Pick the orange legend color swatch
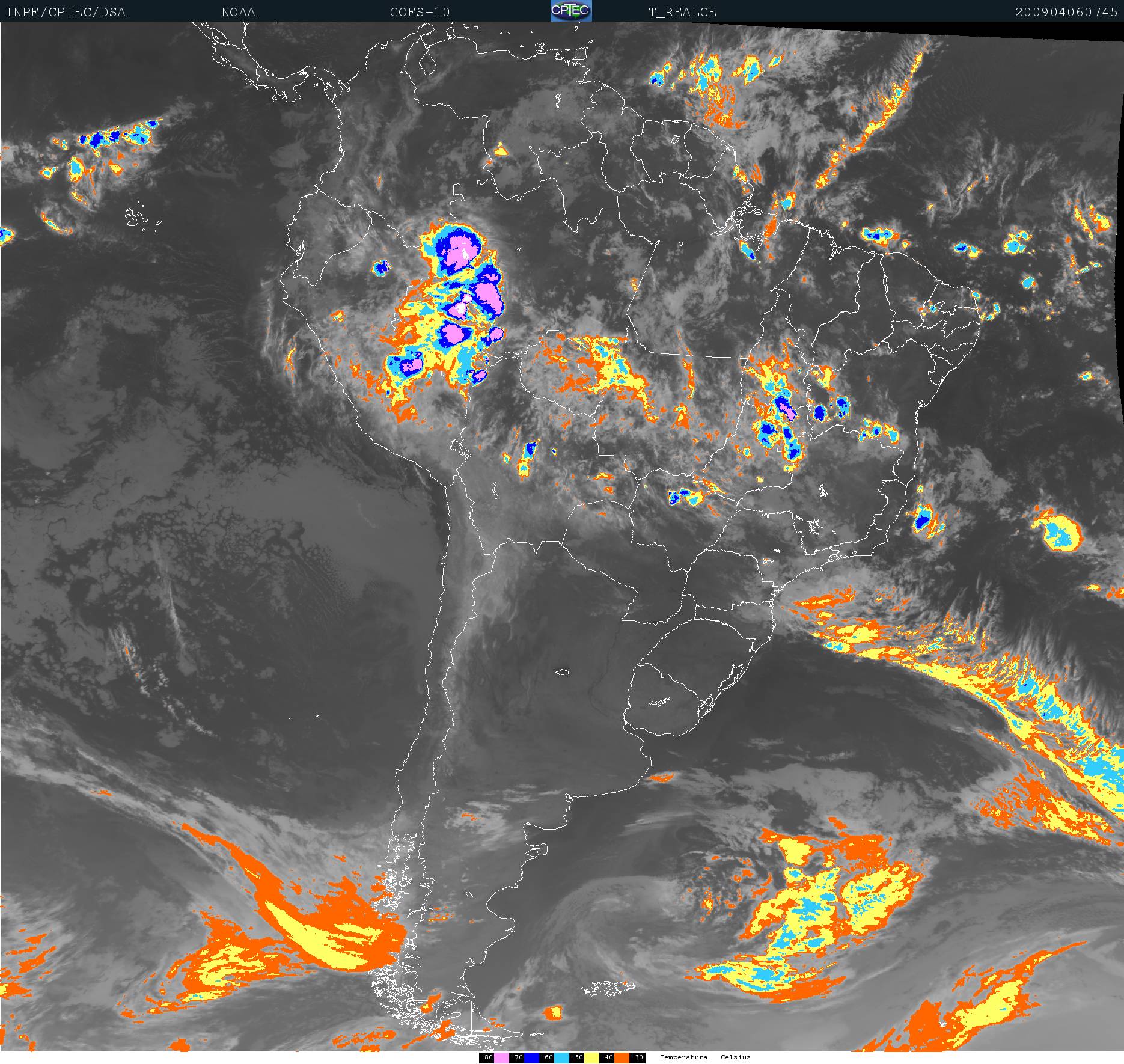The width and height of the screenshot is (1124, 1064). (x=622, y=1058)
